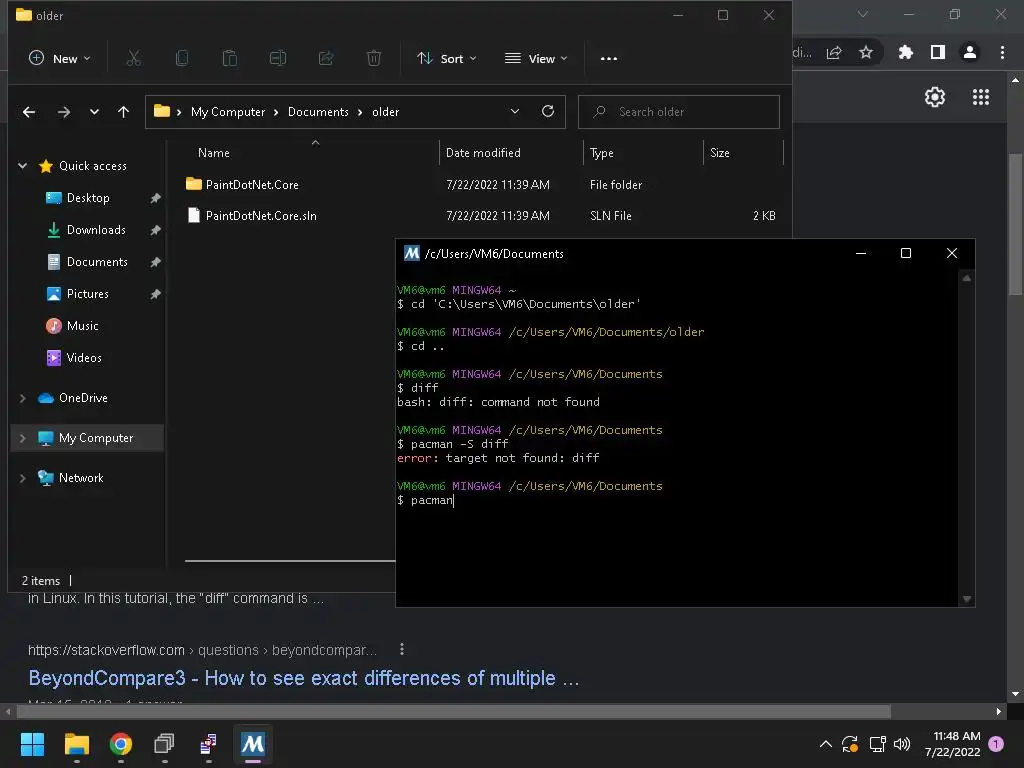Viewport: 1024px width, 768px height.
Task: Click the sync update tray icon
Action: pos(850,744)
